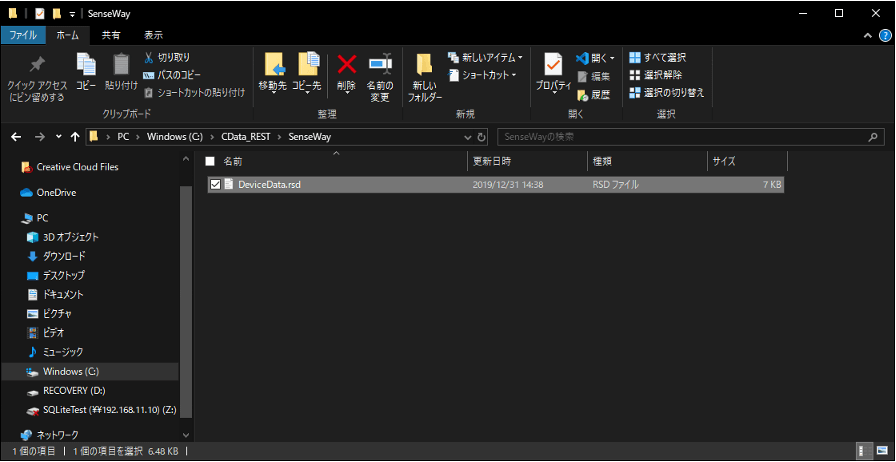Viewport: 896px width, 462px height.
Task: Toggle the select-all checkbox beside 名前
Action: (210, 162)
